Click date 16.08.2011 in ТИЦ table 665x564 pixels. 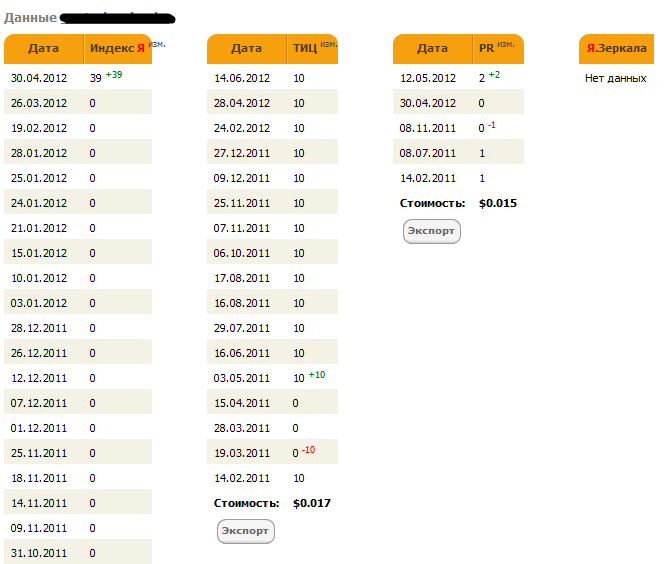[242, 304]
